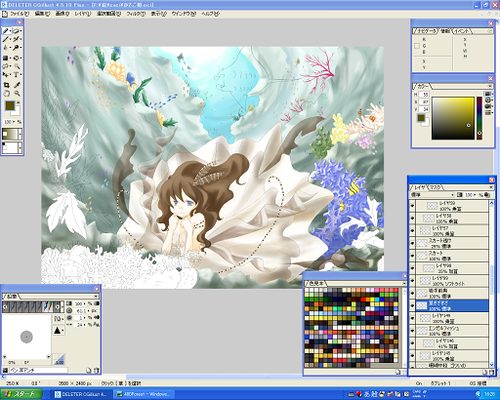Create a new layer in layer panel
Screen dimensions: 500x400
484,372
